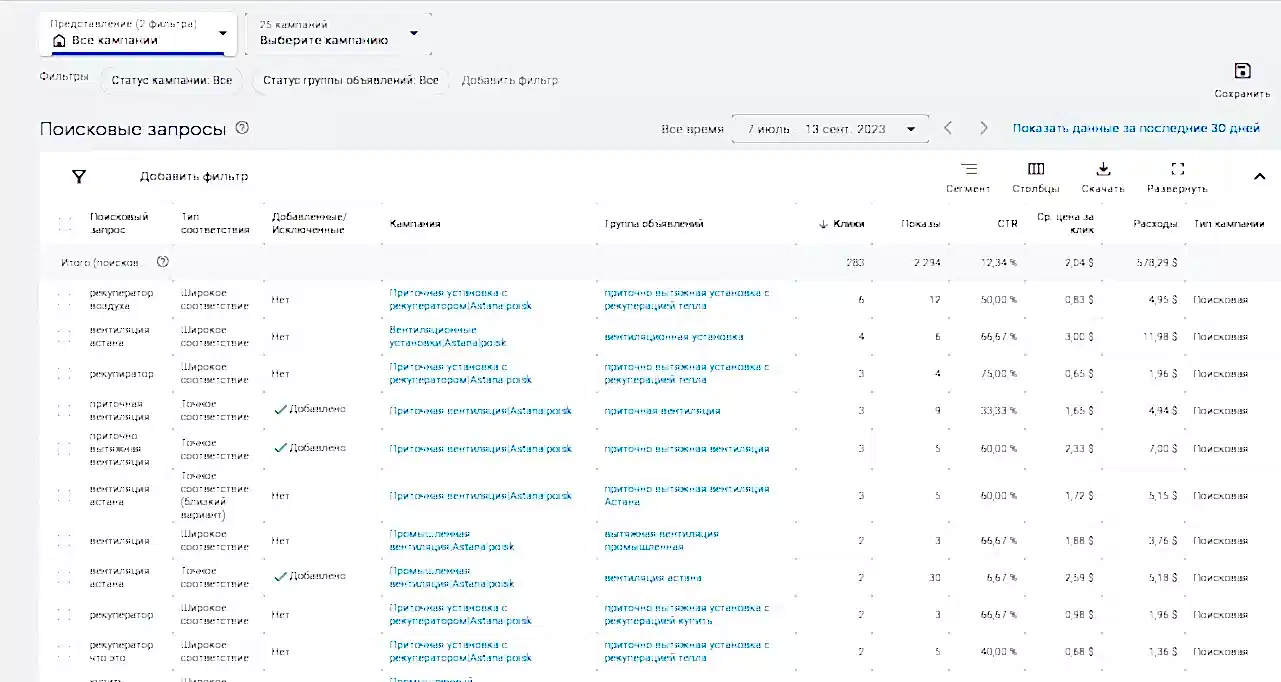
Task: Select checkbox for row 'рекуператор воздуха'
Action: pos(65,299)
